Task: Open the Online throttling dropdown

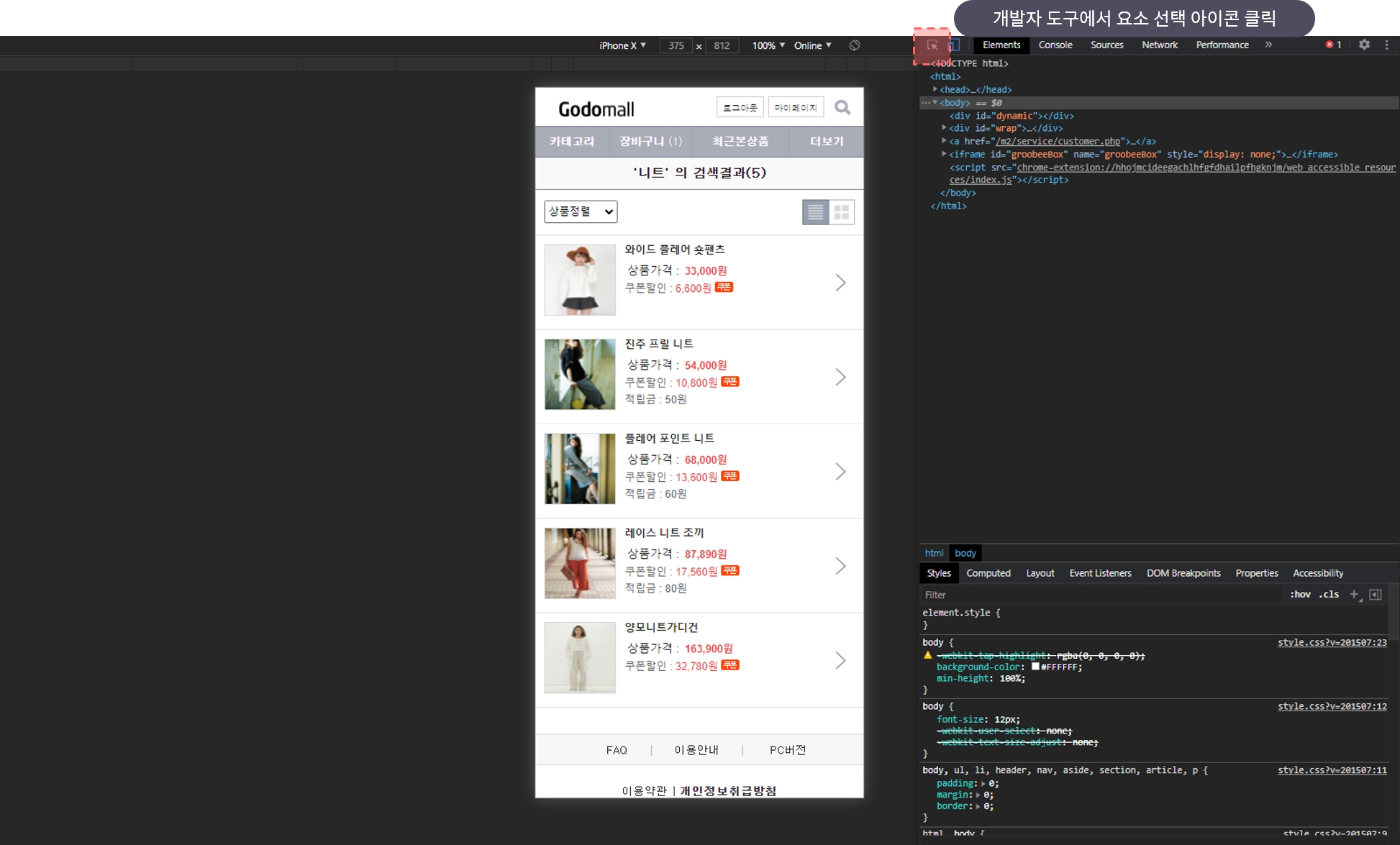Action: click(x=812, y=45)
